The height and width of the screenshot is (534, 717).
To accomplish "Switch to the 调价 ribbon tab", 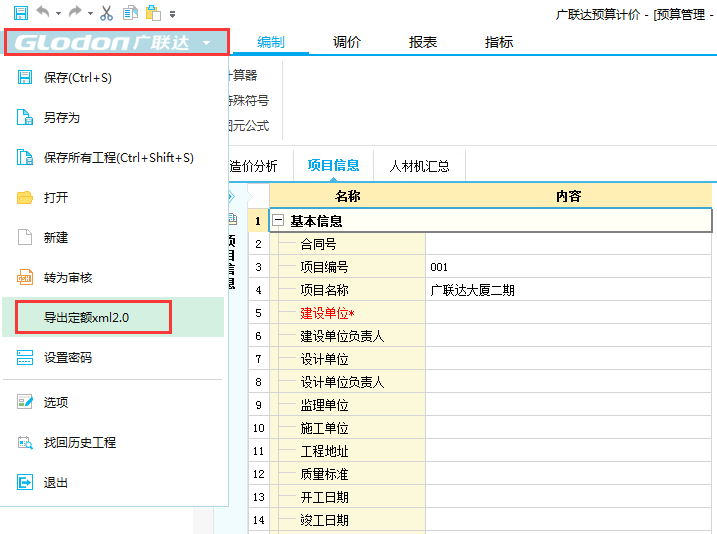I will click(x=347, y=42).
